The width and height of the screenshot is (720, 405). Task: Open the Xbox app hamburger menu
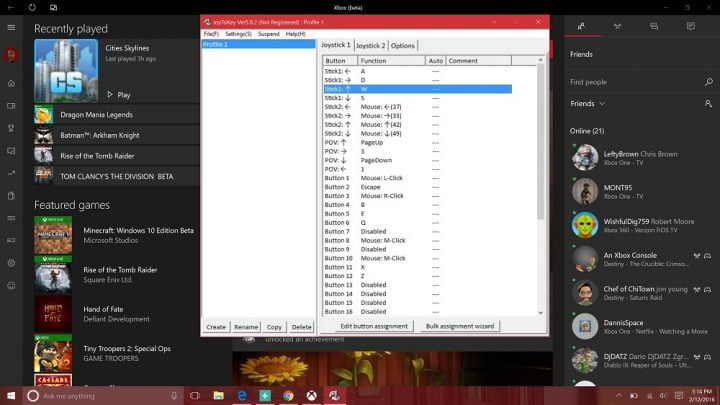[x=11, y=28]
